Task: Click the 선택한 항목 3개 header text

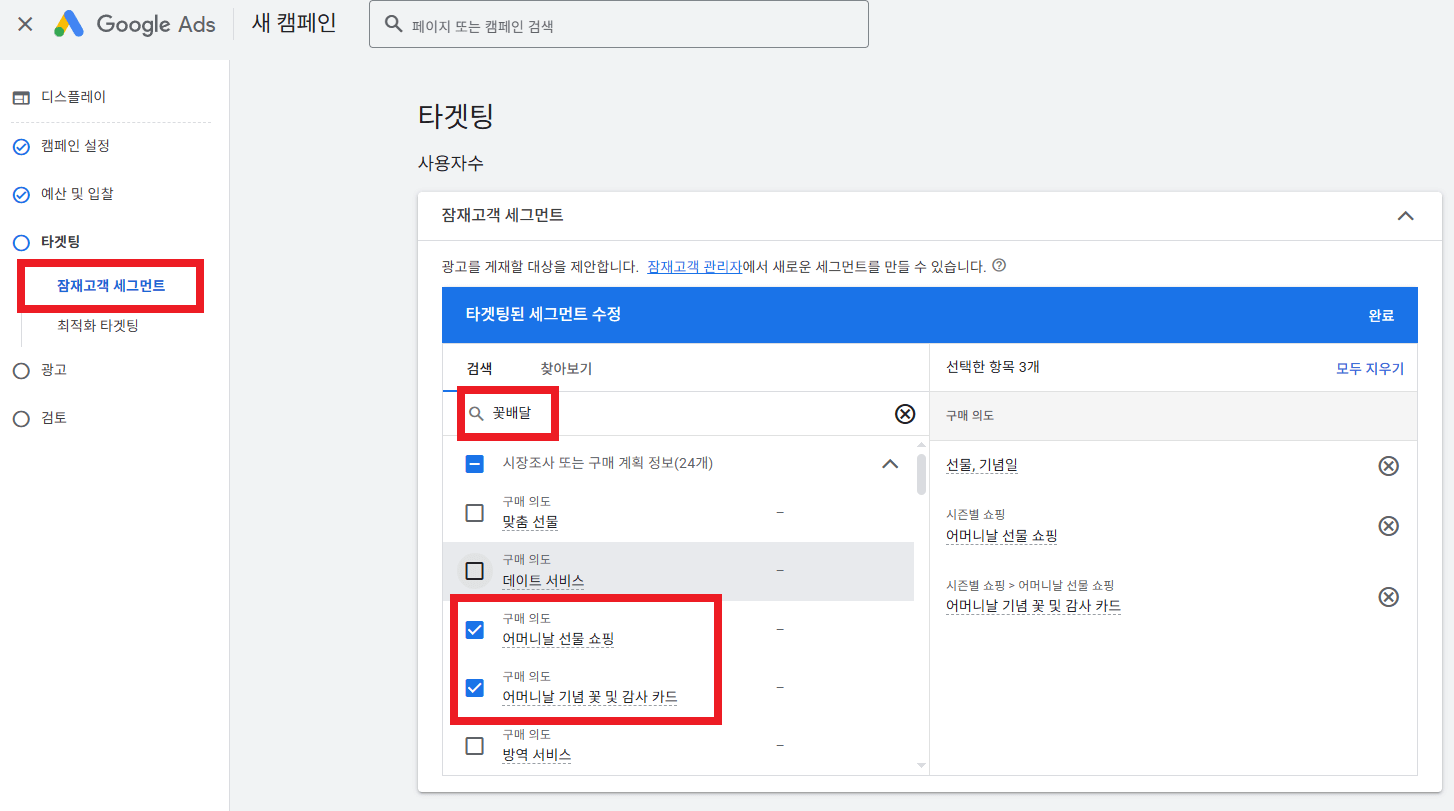Action: (x=993, y=367)
